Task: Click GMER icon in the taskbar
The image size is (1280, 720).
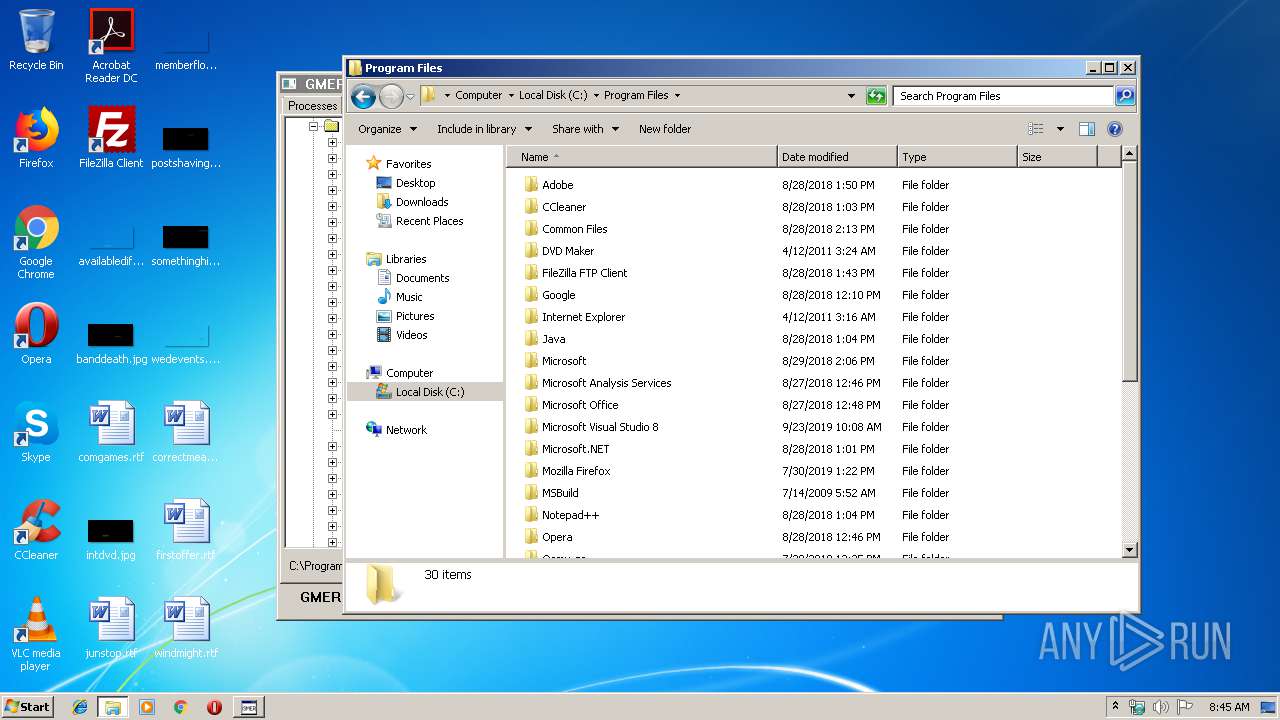Action: tap(249, 707)
